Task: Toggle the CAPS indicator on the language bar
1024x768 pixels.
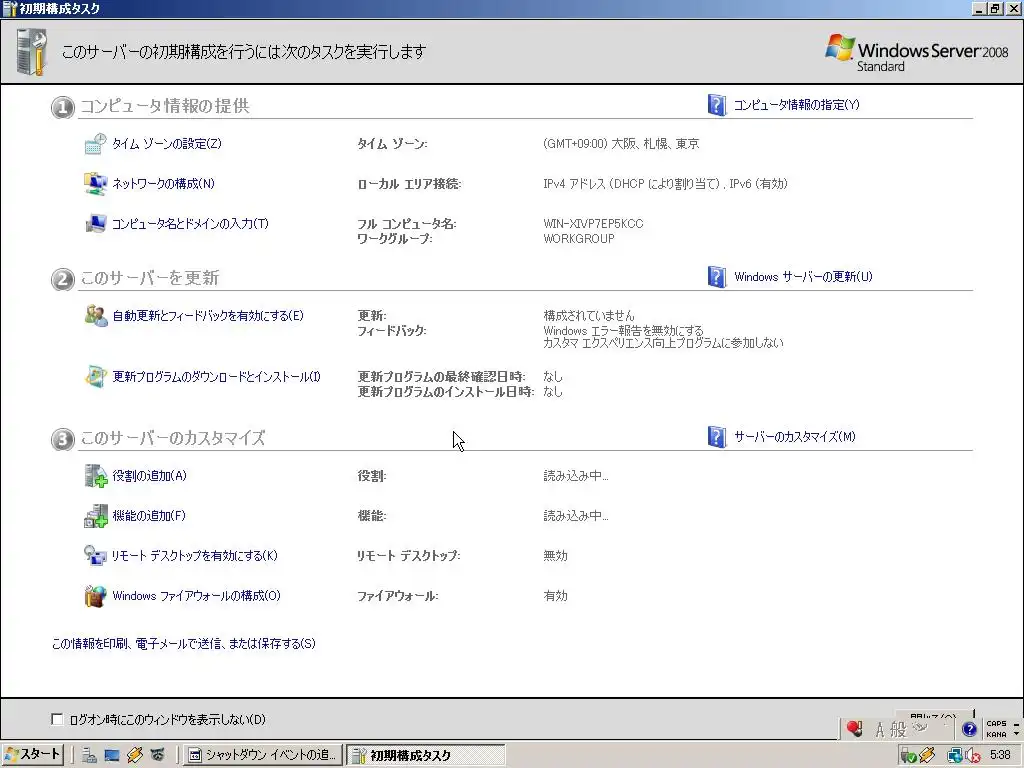Action: point(996,724)
